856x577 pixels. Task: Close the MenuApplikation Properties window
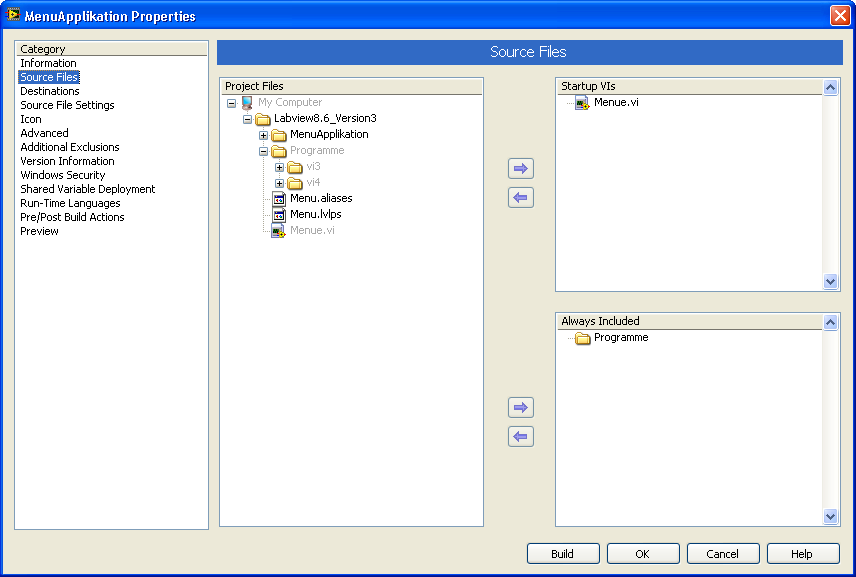[840, 15]
